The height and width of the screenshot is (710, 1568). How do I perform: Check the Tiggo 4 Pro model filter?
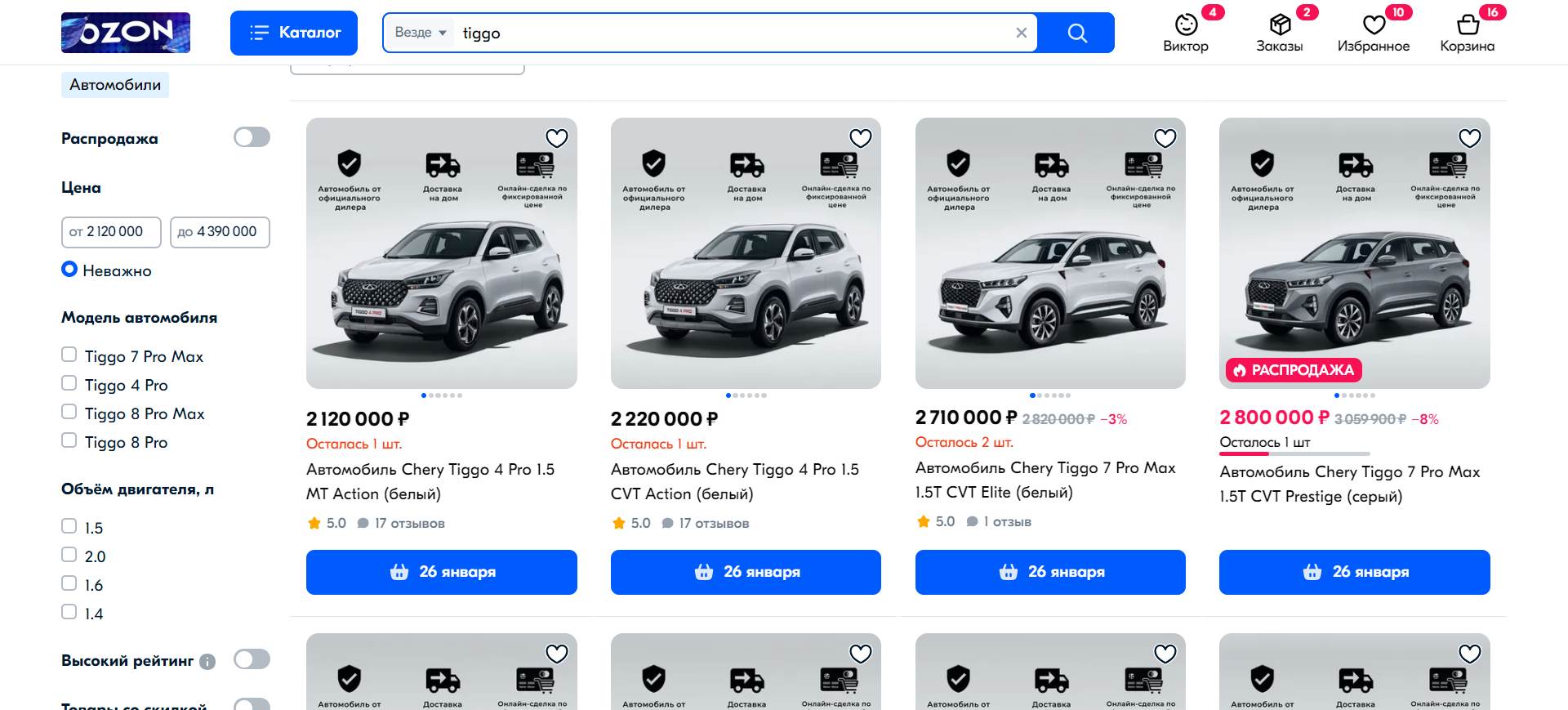(x=69, y=384)
